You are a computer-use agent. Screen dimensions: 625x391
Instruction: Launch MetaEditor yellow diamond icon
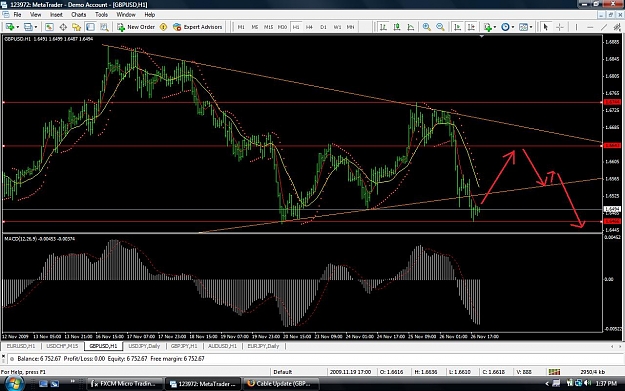coord(163,27)
